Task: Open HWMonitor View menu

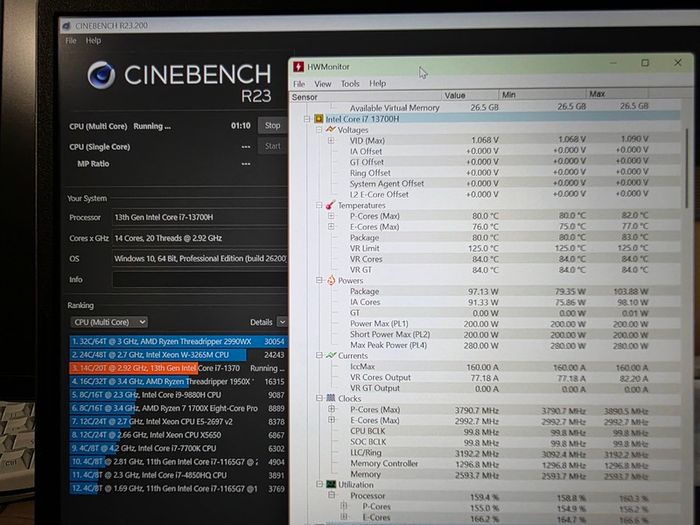Action: click(x=322, y=84)
